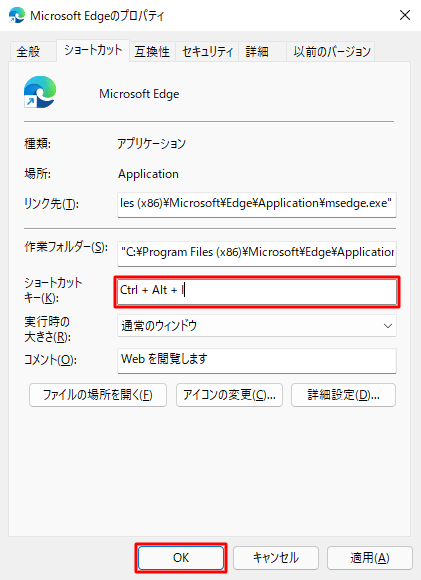Switch to the 以前のバージョン tab

[332, 51]
